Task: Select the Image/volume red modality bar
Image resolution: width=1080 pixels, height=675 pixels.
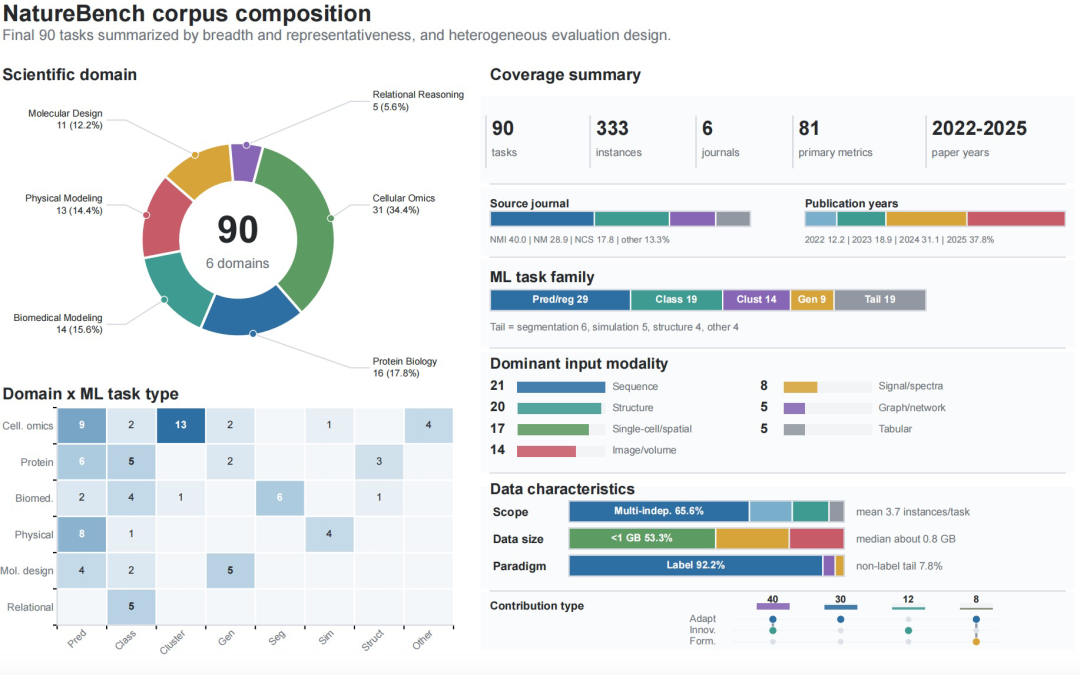Action: click(x=546, y=451)
